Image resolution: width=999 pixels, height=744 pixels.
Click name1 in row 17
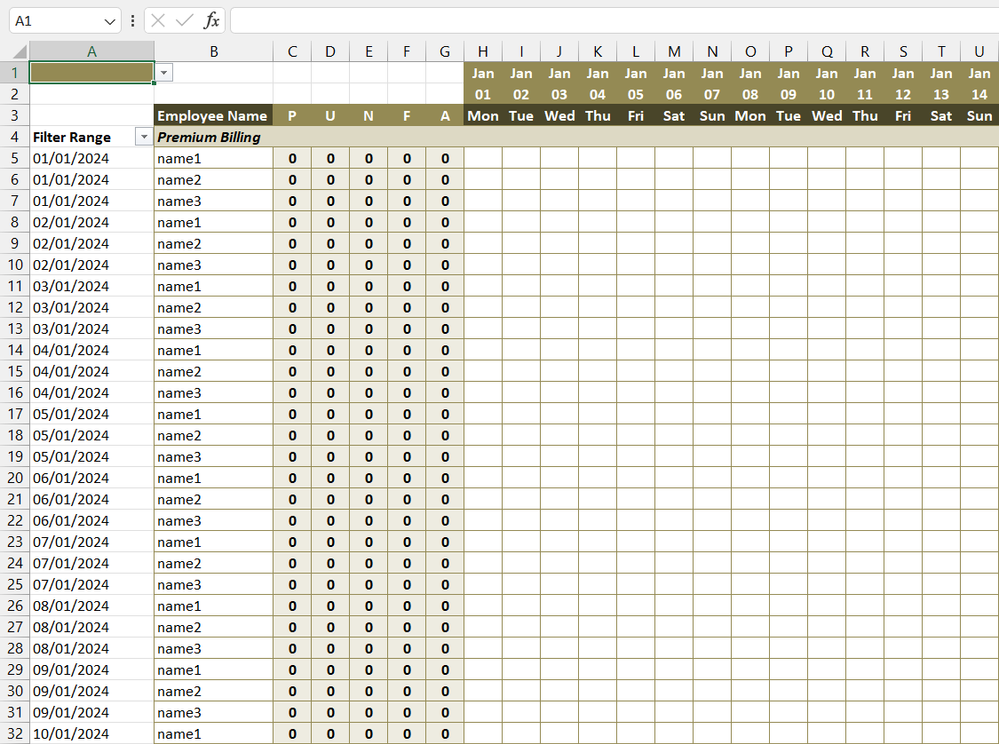point(213,414)
